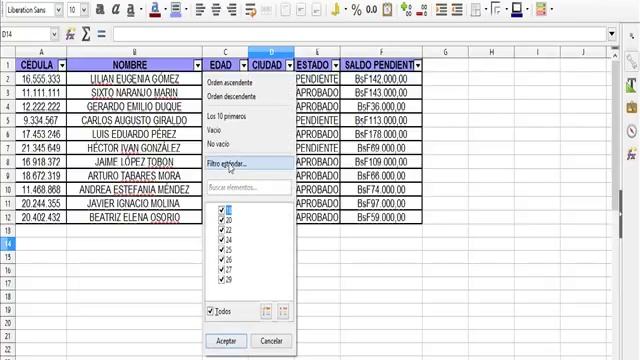Decrease cell indent

pyautogui.click(x=457, y=9)
